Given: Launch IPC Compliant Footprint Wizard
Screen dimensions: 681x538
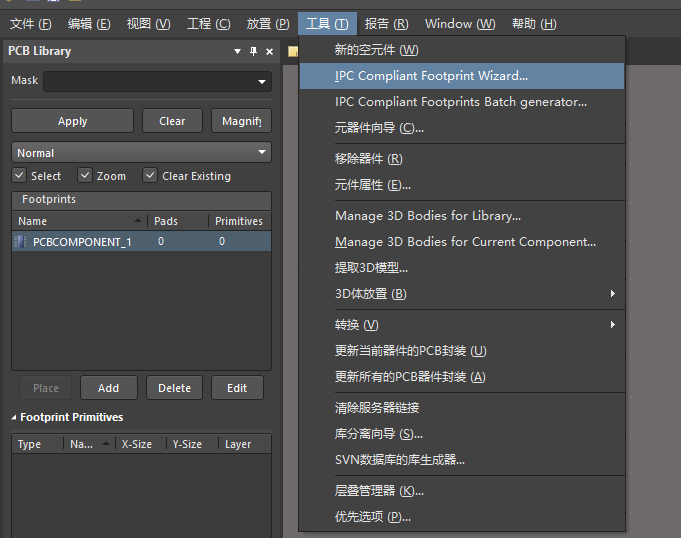Looking at the screenshot, I should [462, 76].
